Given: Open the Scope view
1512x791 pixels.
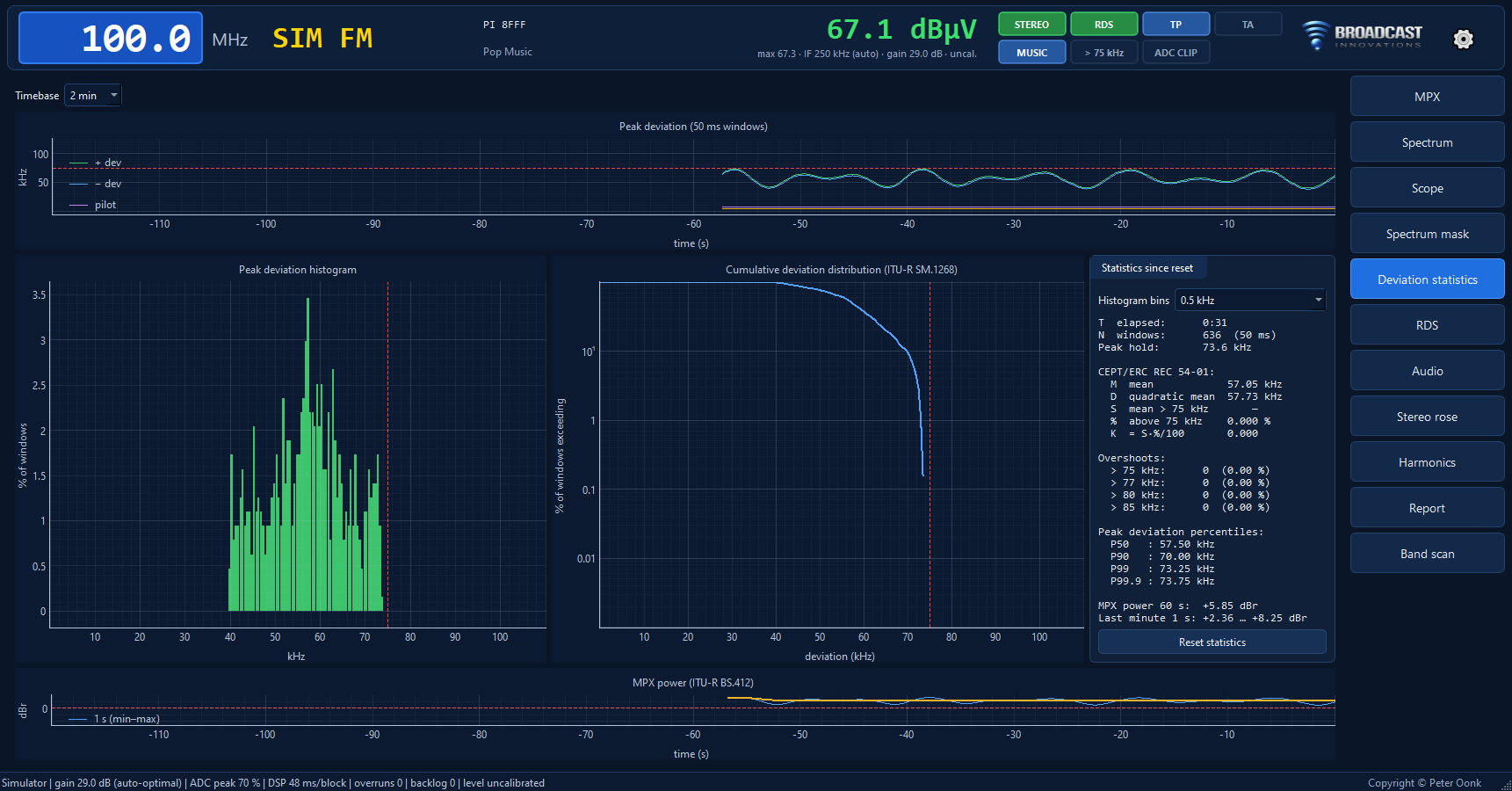Looking at the screenshot, I should click(1427, 188).
